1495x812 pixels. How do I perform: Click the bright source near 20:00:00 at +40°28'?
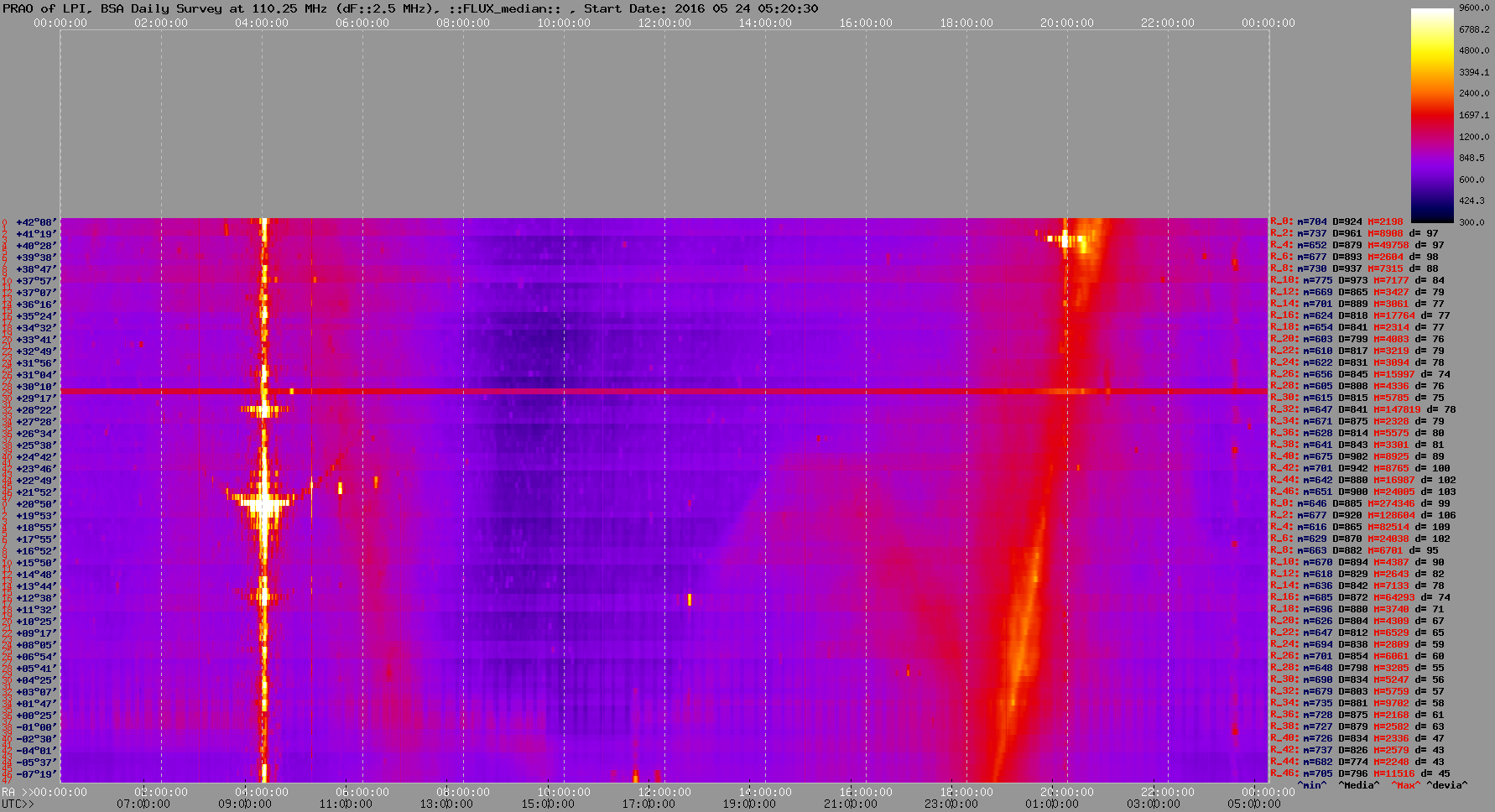point(1065,240)
